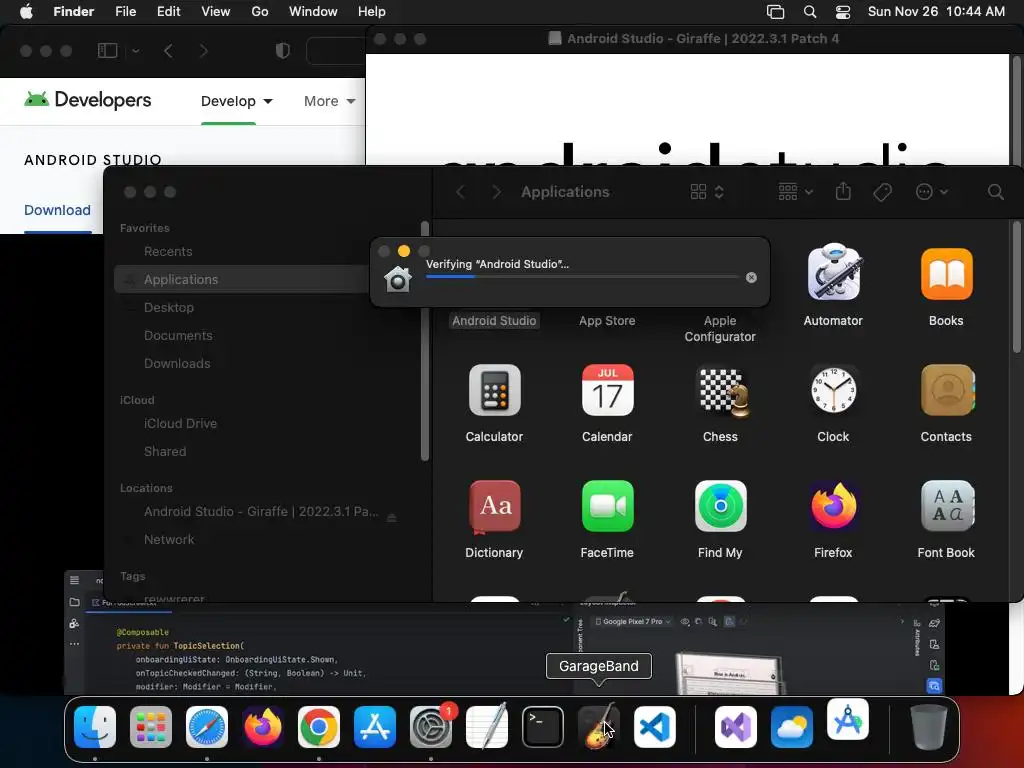
Task: Open System Settings from the Dock
Action: pos(431,727)
